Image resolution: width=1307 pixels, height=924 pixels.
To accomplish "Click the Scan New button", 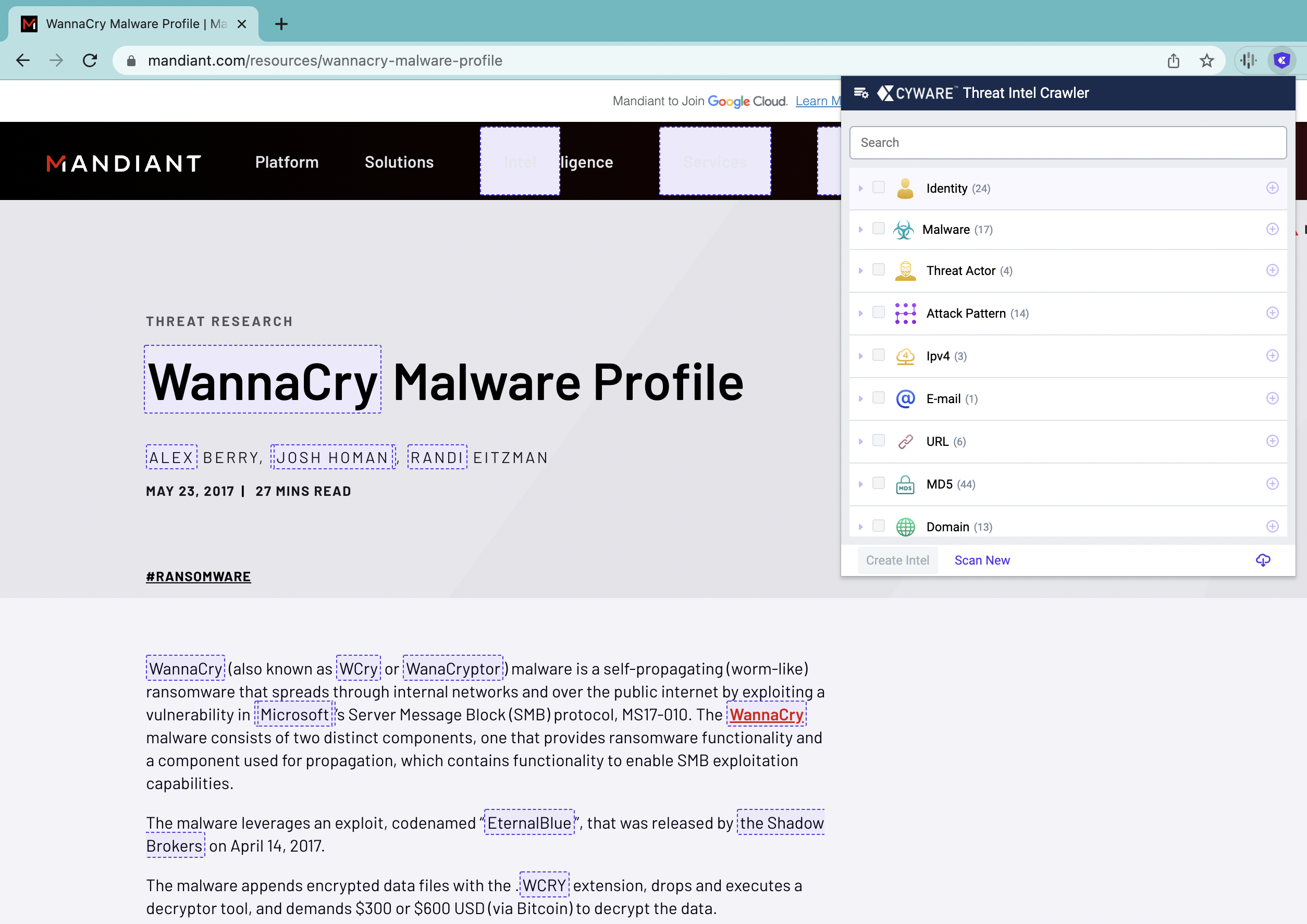I will (982, 560).
